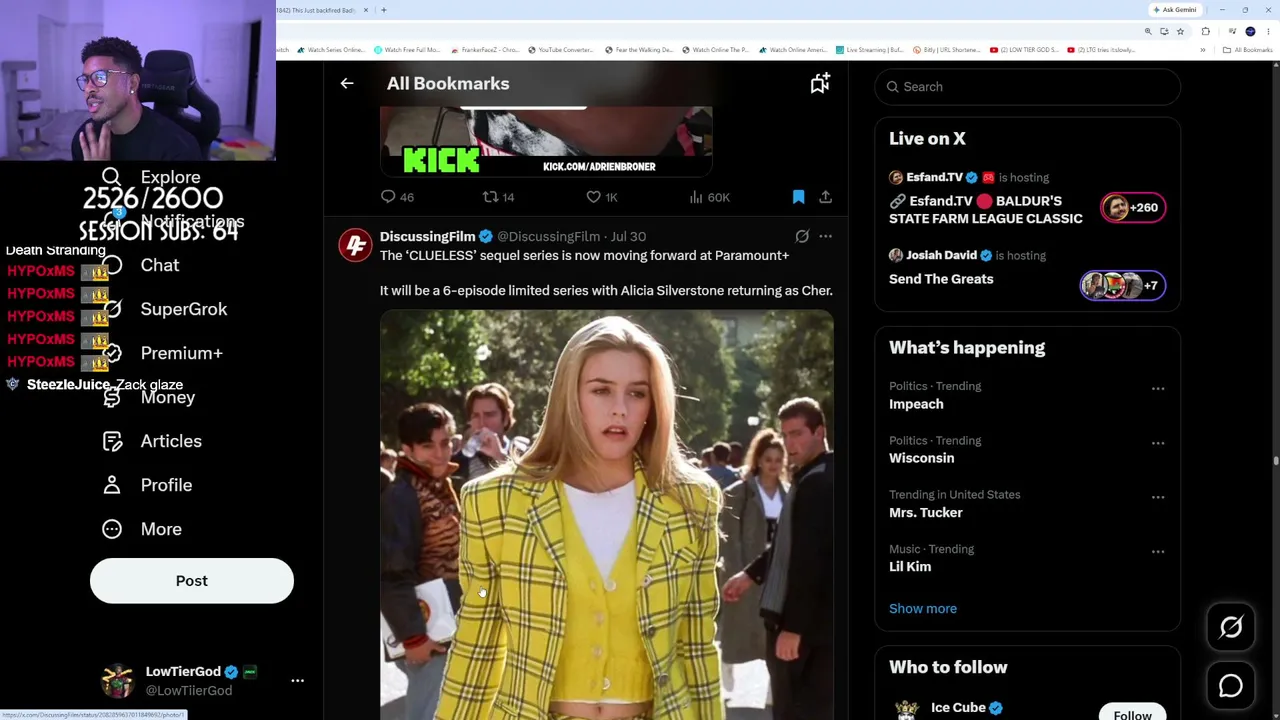
Task: Open more options on DiscussingFilm post
Action: pyautogui.click(x=825, y=237)
